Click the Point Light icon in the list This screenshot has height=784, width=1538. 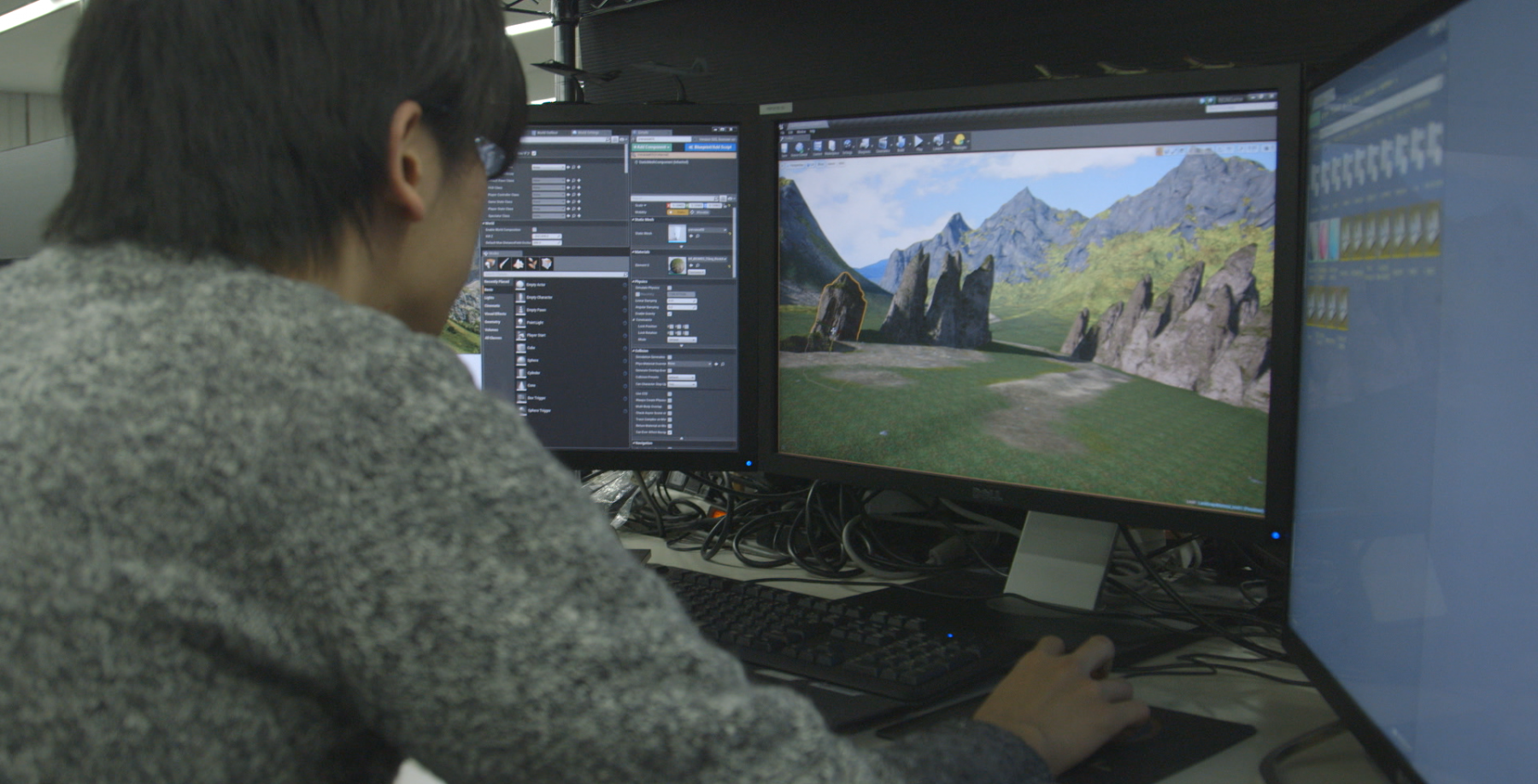click(520, 322)
